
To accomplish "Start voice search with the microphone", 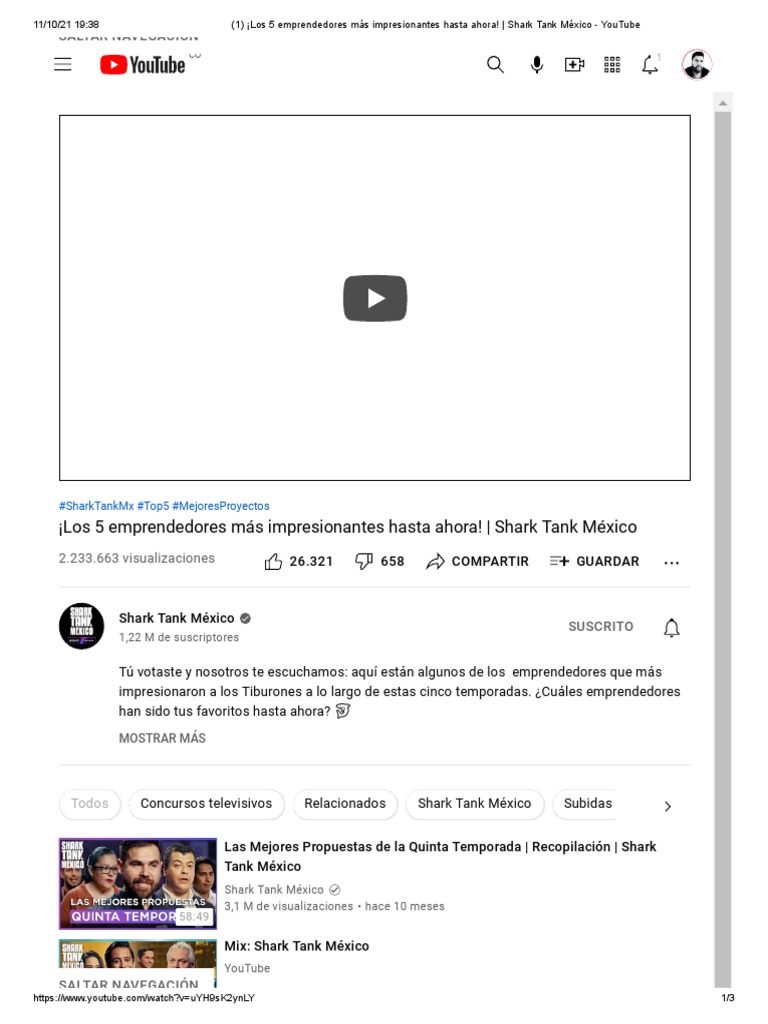I will point(537,65).
